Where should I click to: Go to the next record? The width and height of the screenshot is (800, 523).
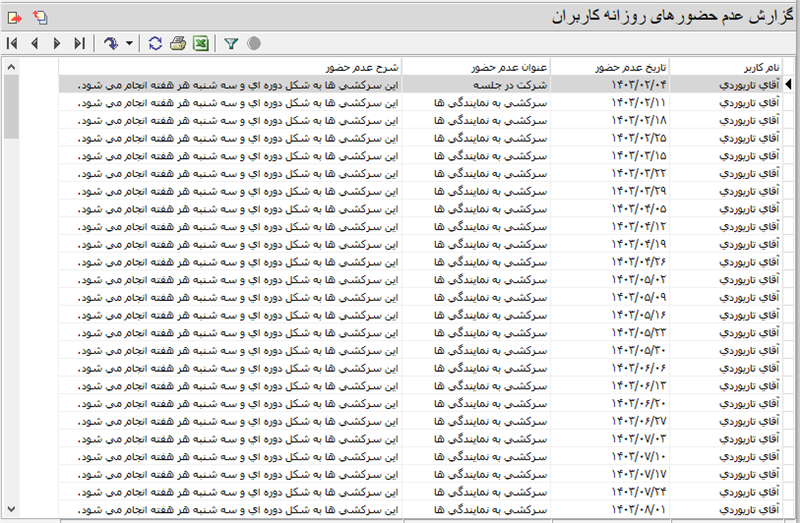click(56, 44)
